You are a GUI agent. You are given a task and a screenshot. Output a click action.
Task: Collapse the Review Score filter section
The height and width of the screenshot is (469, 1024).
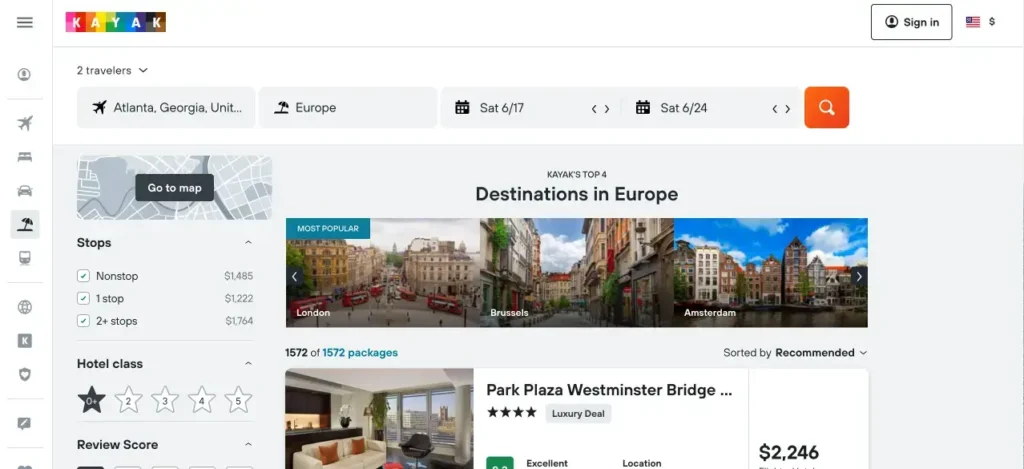pyautogui.click(x=248, y=444)
